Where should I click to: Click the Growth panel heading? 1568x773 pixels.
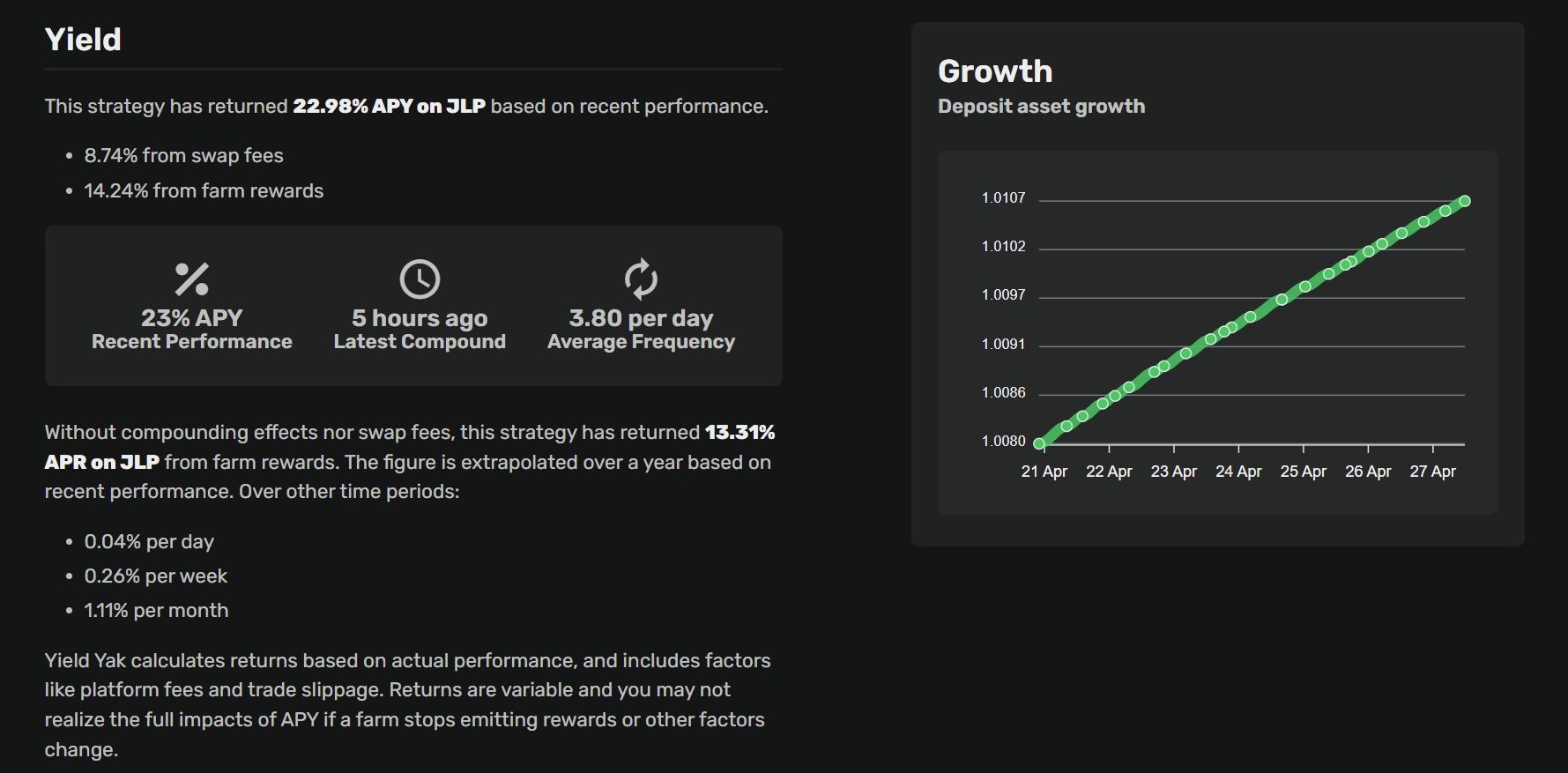[995, 71]
